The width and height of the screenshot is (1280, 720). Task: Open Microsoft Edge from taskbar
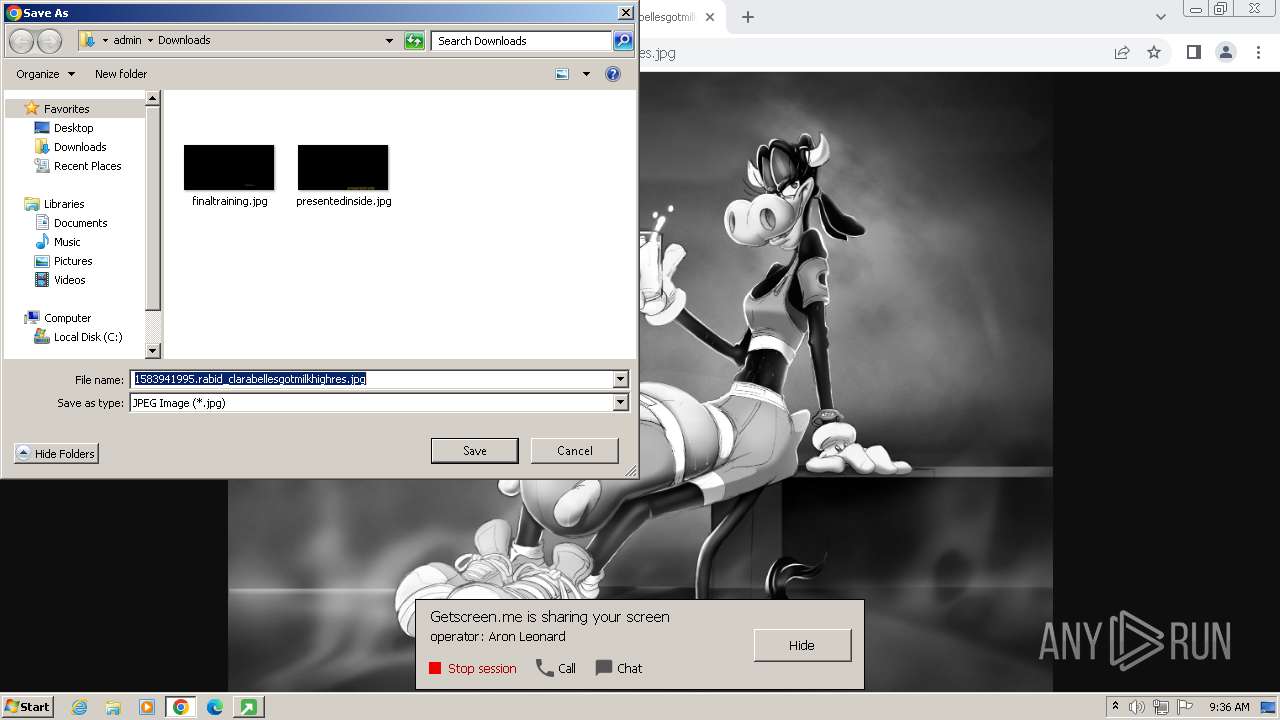pyautogui.click(x=215, y=707)
